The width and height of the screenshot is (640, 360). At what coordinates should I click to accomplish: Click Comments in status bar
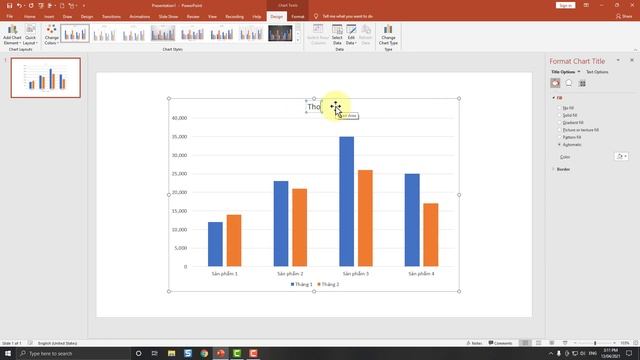[500, 343]
